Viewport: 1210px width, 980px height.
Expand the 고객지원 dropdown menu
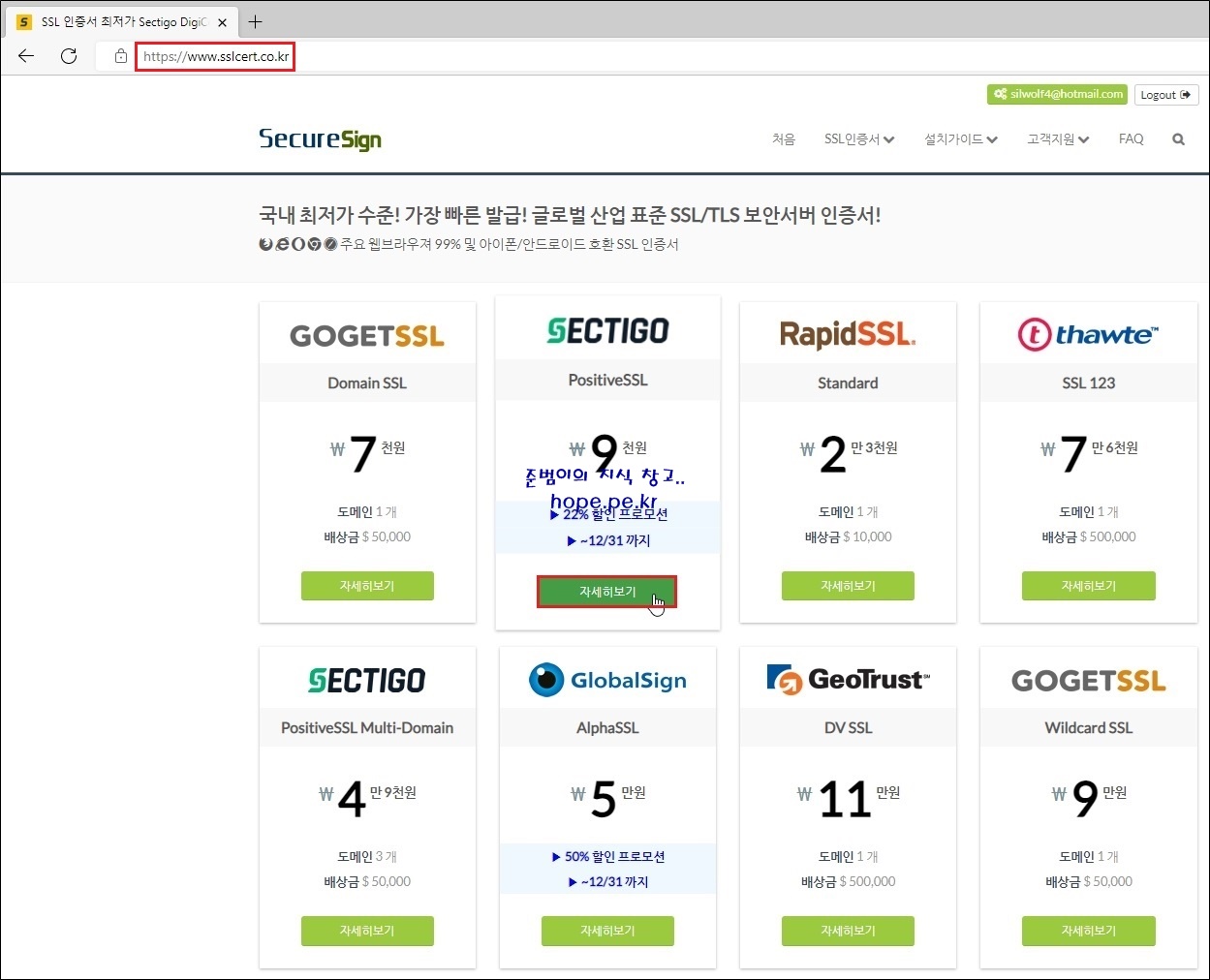tap(1058, 139)
